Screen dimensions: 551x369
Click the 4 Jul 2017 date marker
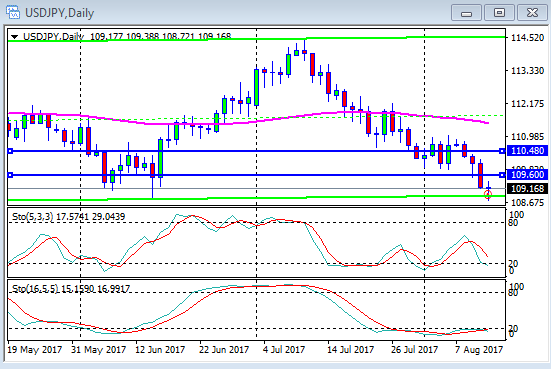pyautogui.click(x=284, y=350)
